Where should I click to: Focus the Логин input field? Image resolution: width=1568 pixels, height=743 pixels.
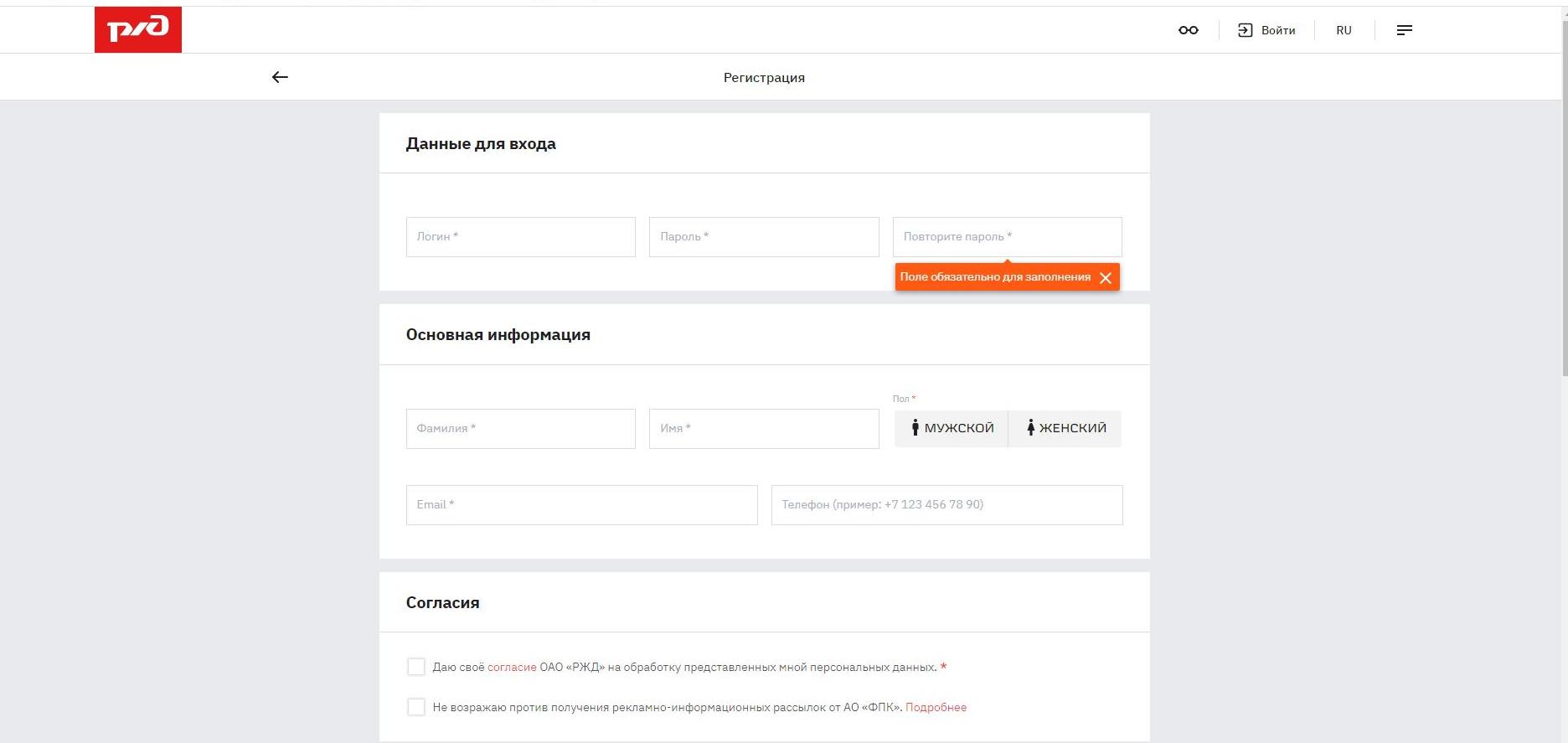click(x=521, y=237)
